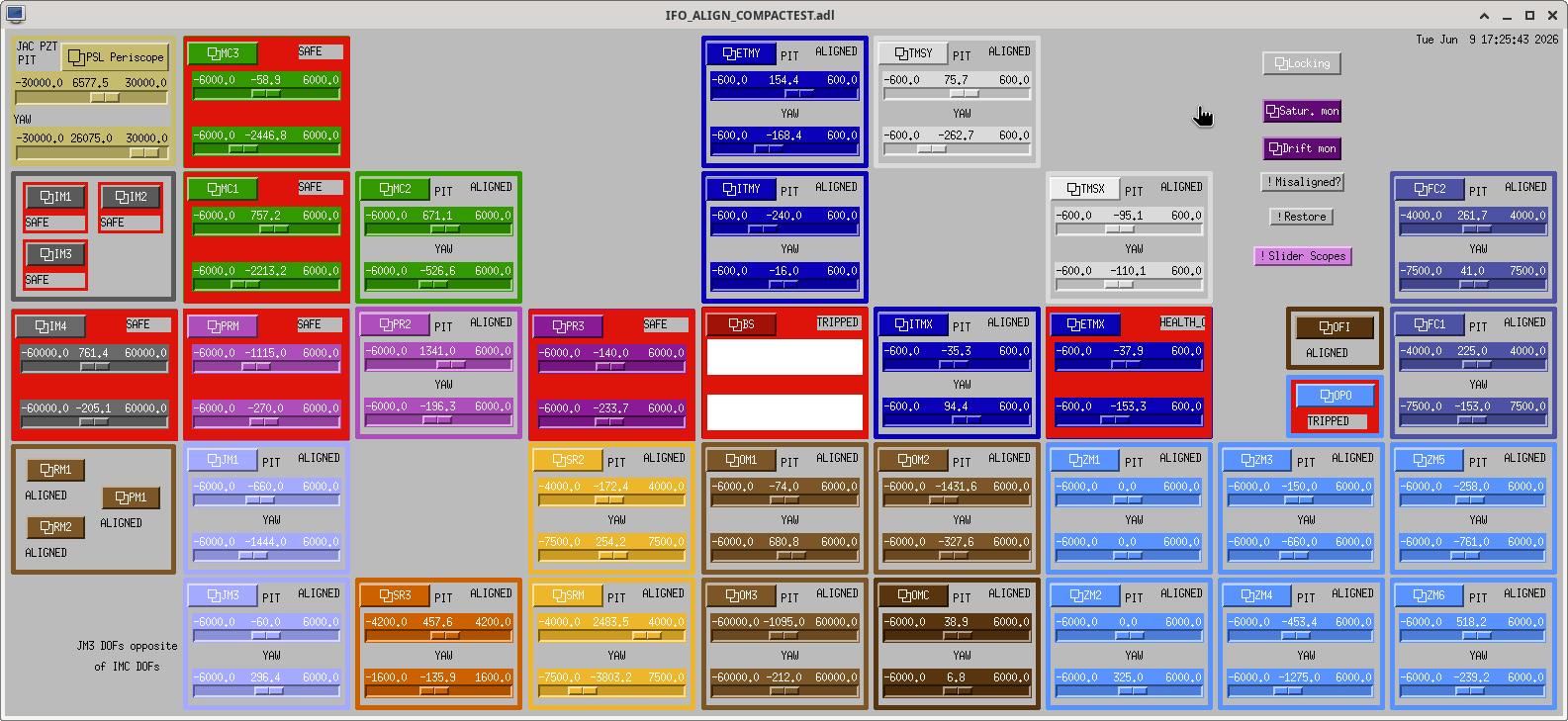The image size is (1568, 721).
Task: Click the FC2 PIT value 261.7
Action: click(1472, 216)
